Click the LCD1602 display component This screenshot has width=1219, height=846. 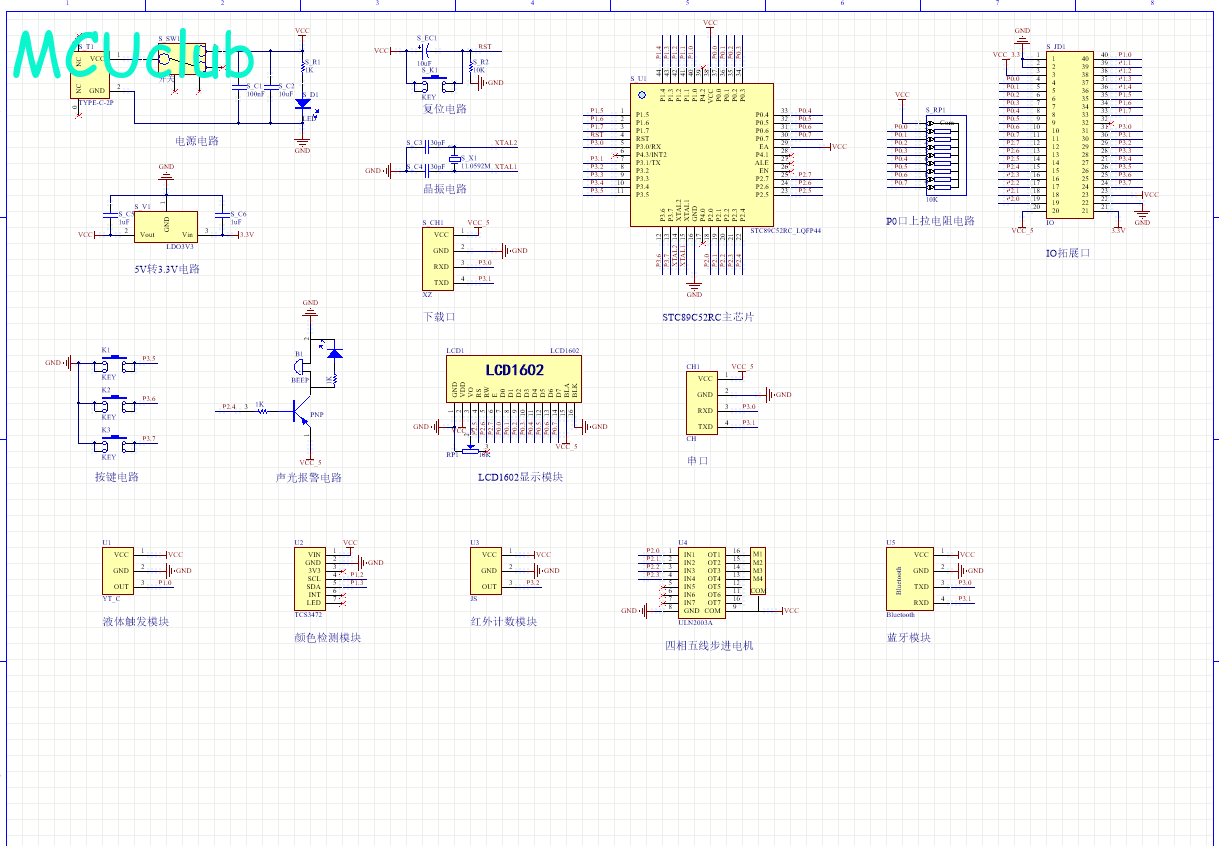[x=514, y=378]
